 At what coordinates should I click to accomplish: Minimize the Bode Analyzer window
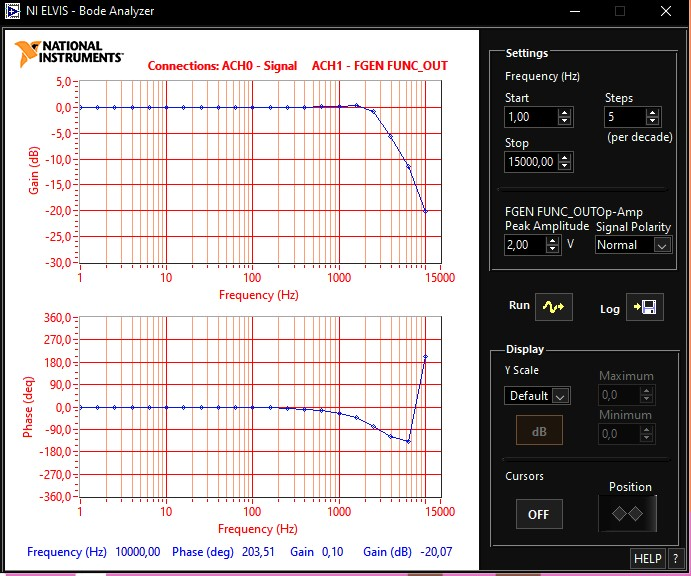[575, 11]
